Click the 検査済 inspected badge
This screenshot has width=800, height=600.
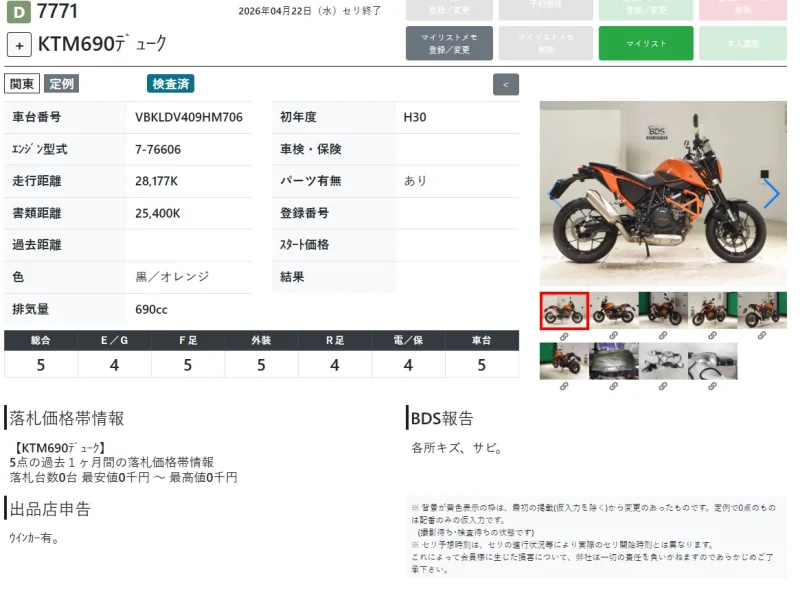pos(170,84)
